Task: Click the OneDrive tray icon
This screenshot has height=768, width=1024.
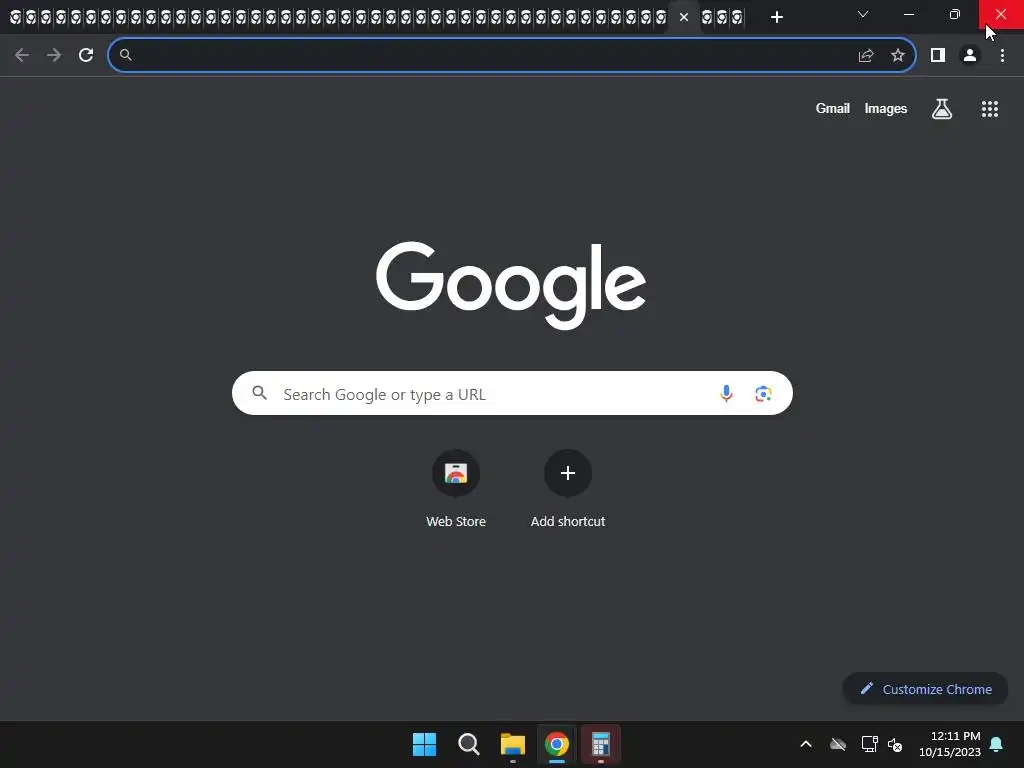Action: tap(838, 744)
